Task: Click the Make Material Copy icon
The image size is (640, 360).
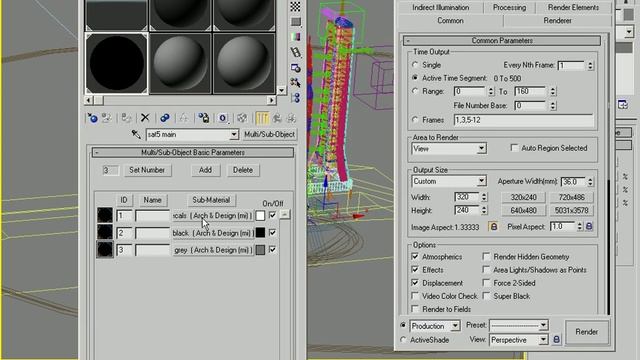Action: (164, 118)
